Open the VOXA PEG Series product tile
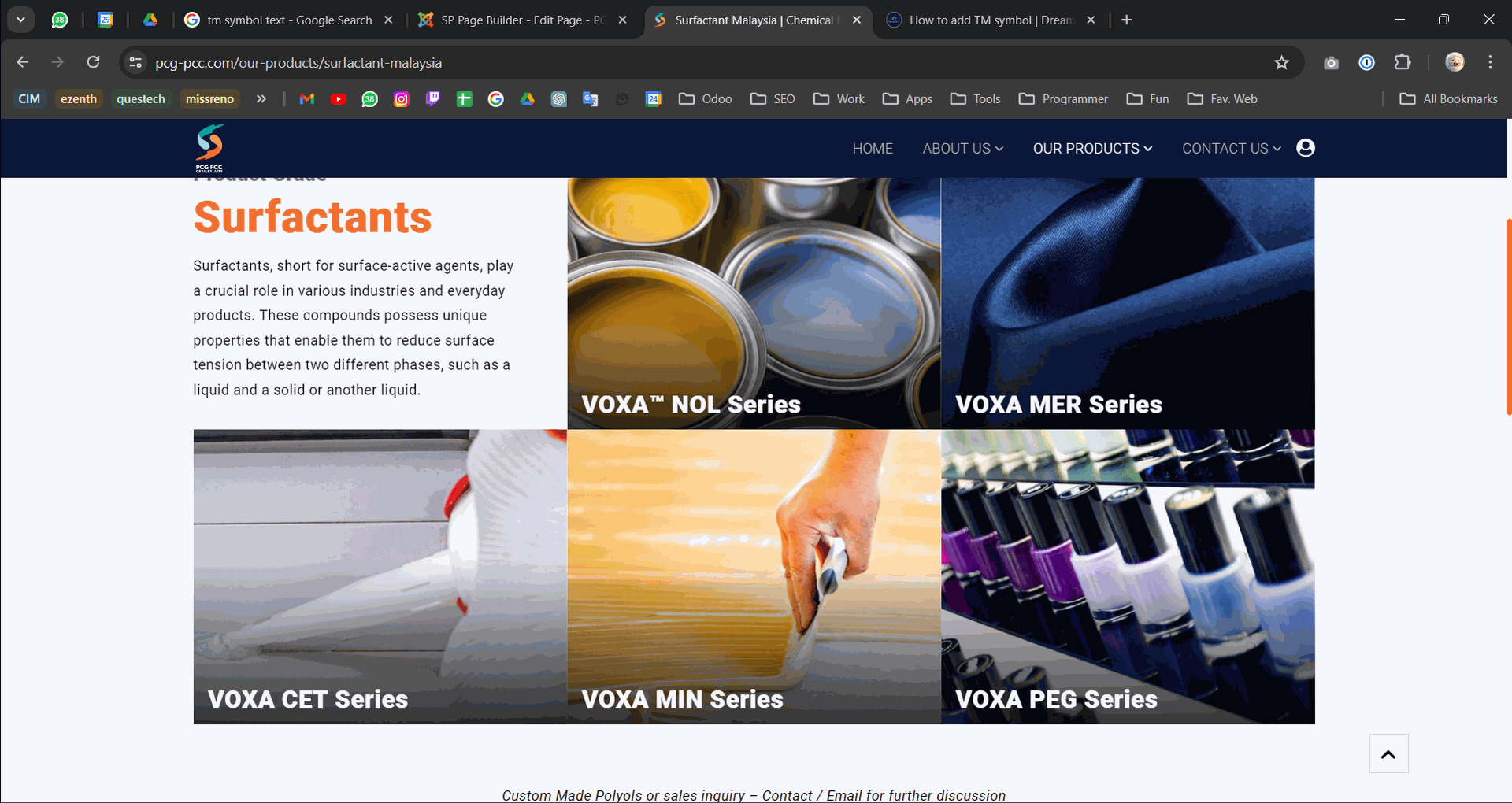This screenshot has height=803, width=1512. (1128, 576)
